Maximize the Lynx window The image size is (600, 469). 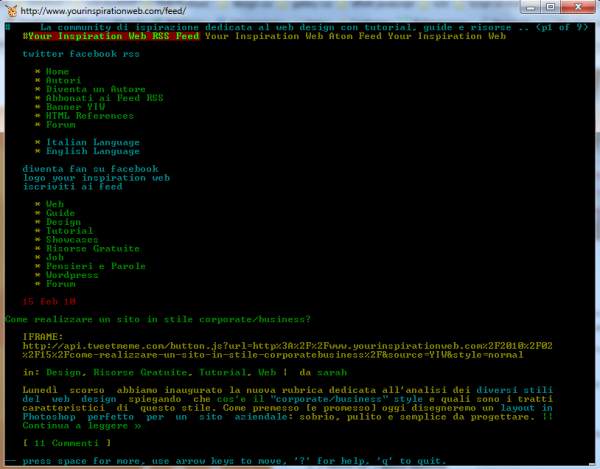click(551, 7)
